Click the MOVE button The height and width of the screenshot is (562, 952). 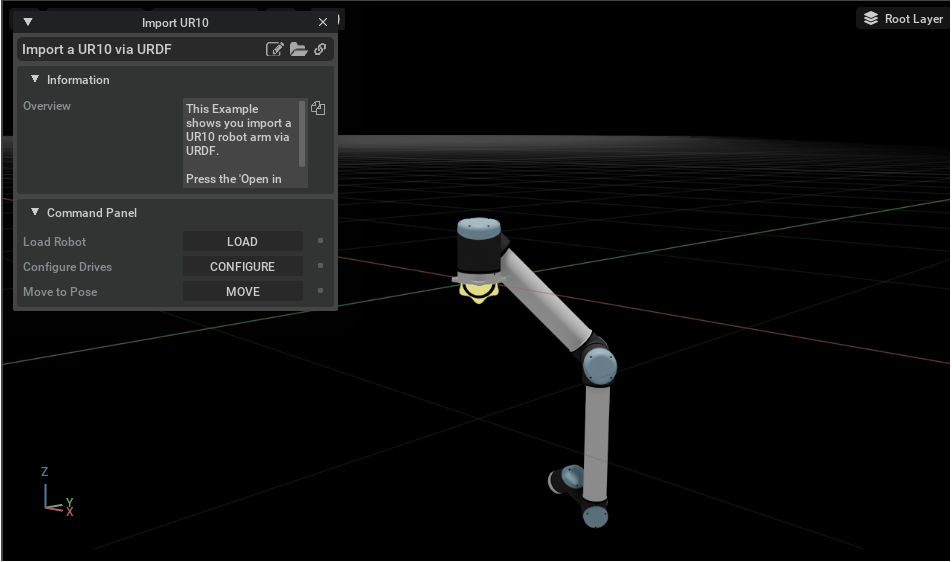[x=242, y=291]
